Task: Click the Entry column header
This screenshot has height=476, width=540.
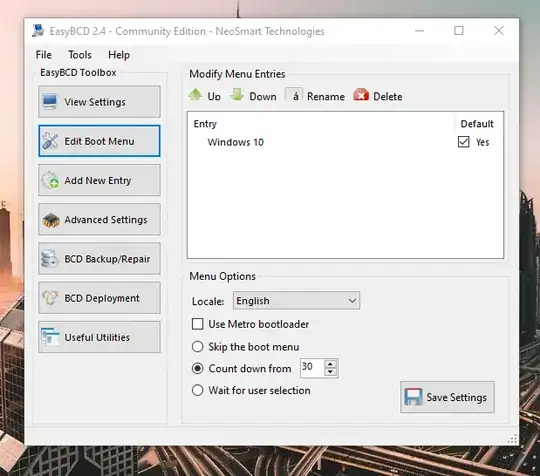Action: [x=205, y=124]
